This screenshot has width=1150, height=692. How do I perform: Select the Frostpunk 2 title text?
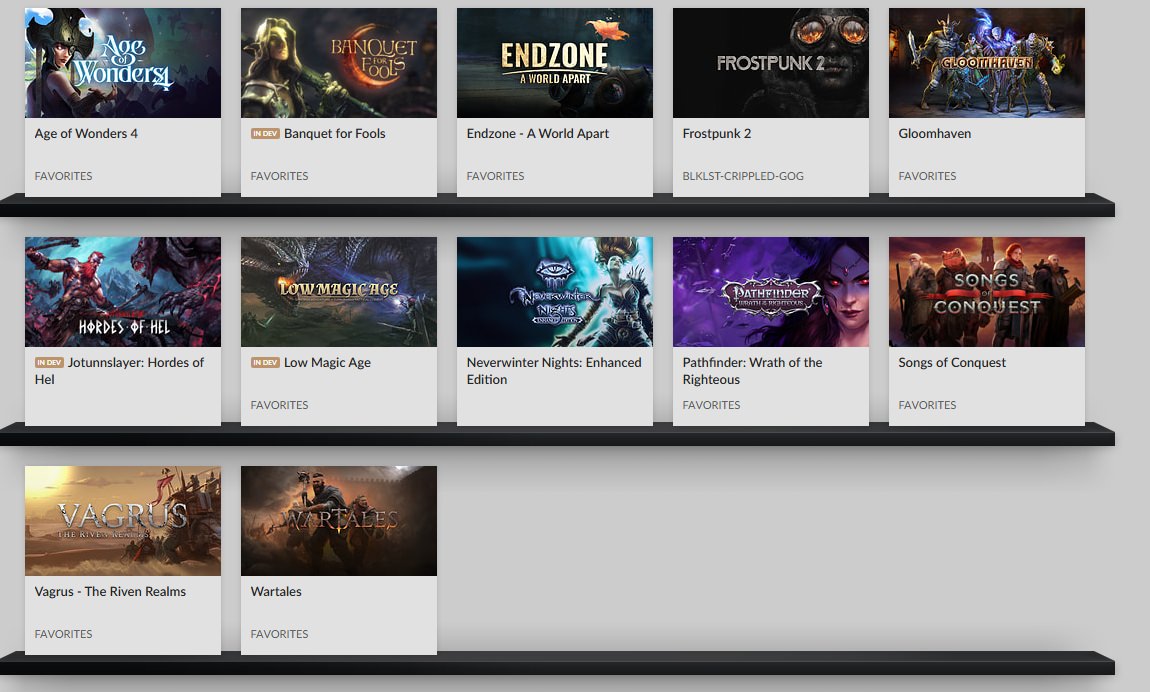coord(717,133)
